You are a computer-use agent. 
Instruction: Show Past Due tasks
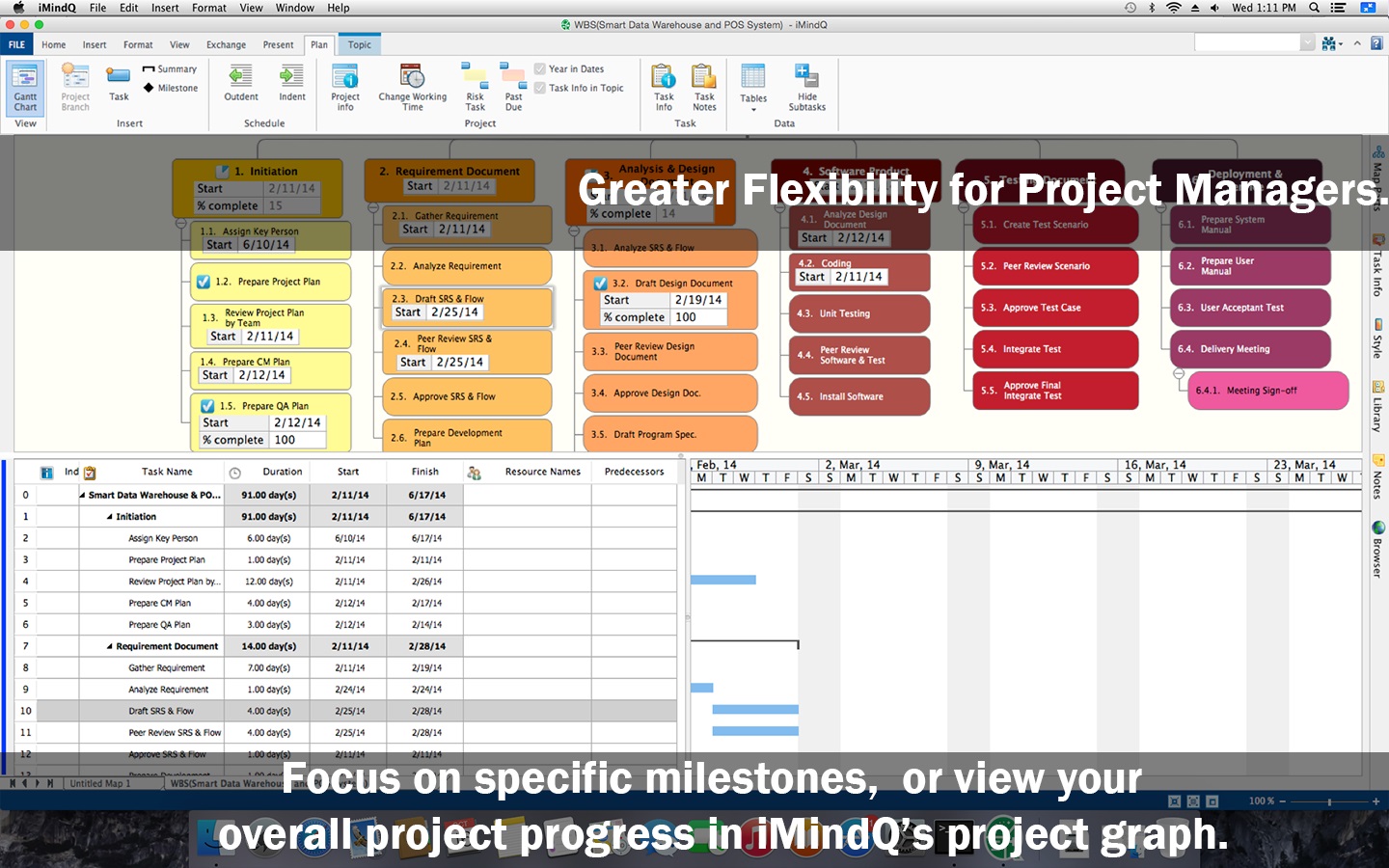pos(513,88)
